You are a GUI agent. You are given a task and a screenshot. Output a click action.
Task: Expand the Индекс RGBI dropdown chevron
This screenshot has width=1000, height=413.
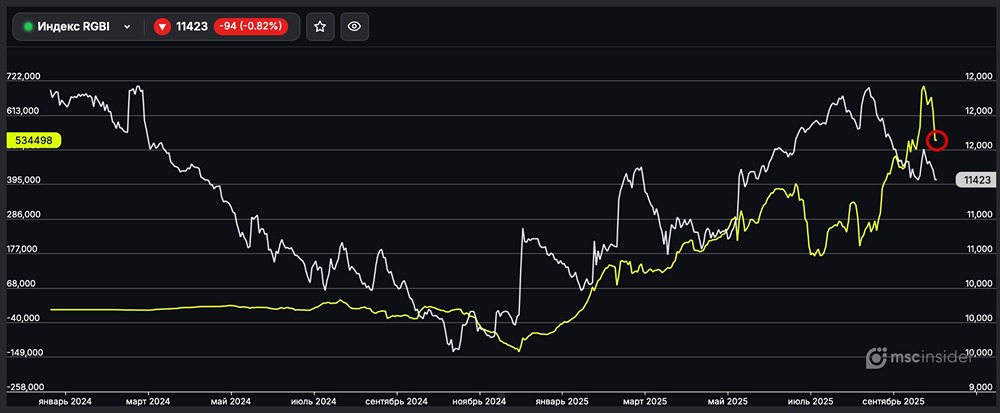(127, 27)
